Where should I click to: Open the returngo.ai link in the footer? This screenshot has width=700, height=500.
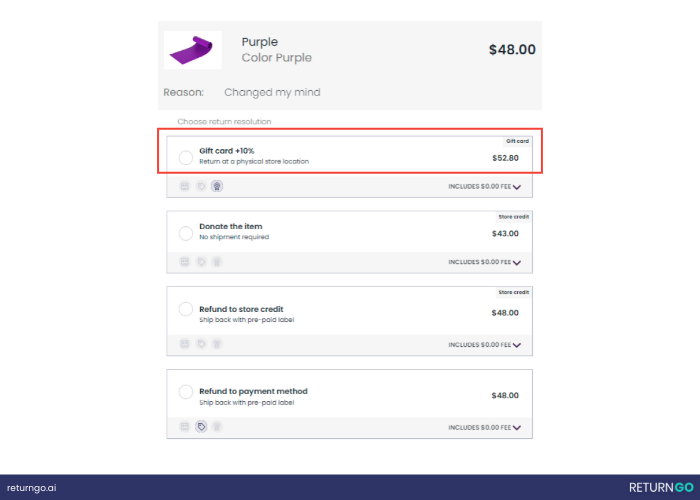click(33, 487)
